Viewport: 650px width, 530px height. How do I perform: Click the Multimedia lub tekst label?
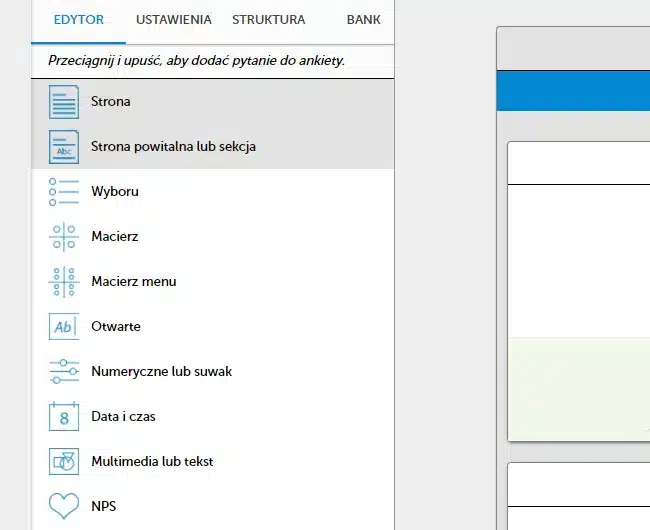[x=152, y=461]
